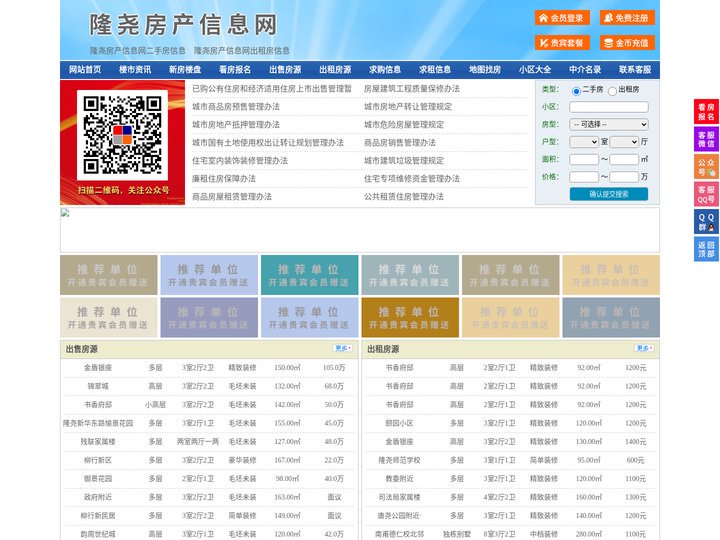Viewport: 720px width, 540px height.
Task: Go to 网站首页 in the navigation bar
Action: click(85, 70)
